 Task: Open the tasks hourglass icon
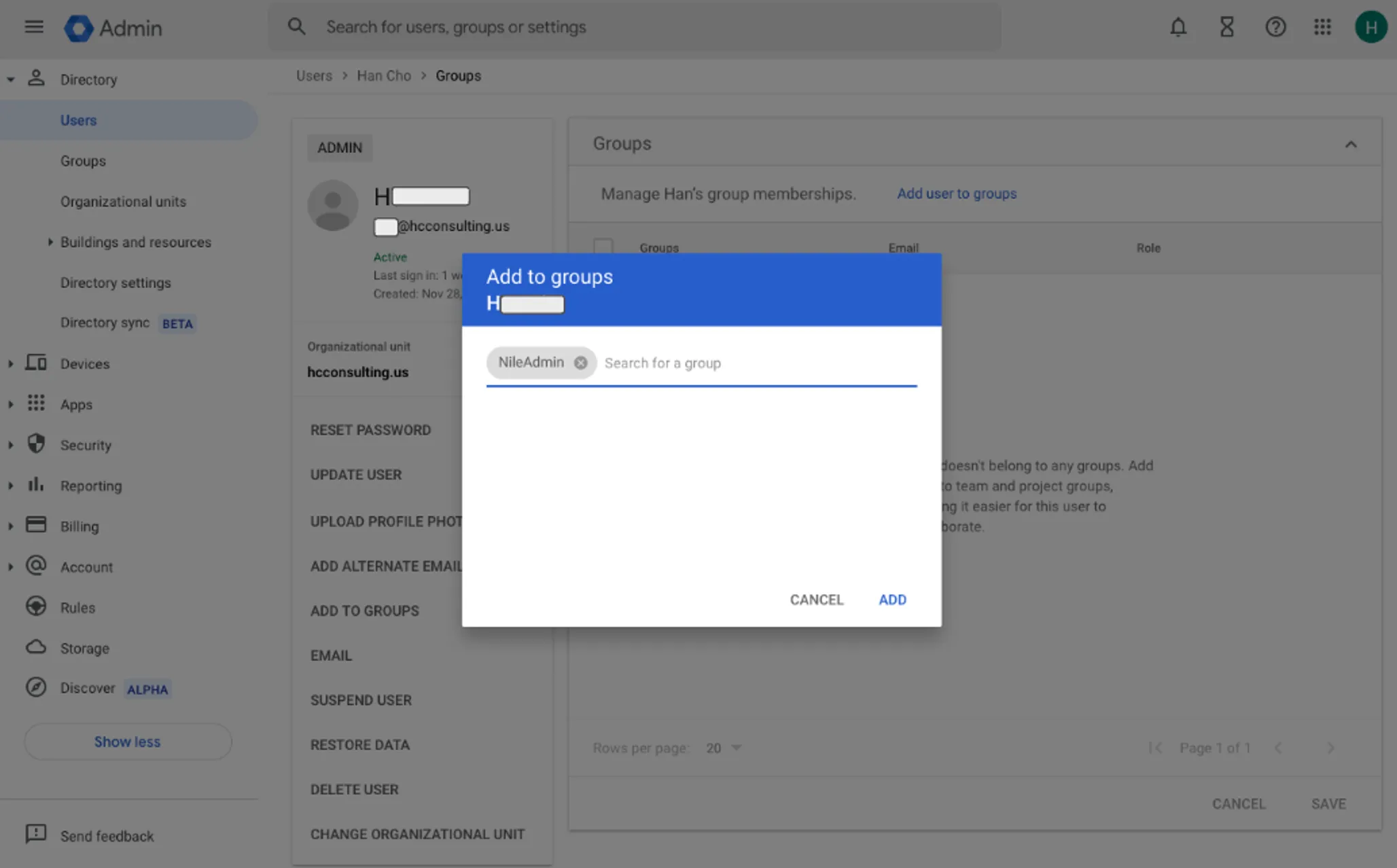pyautogui.click(x=1226, y=27)
